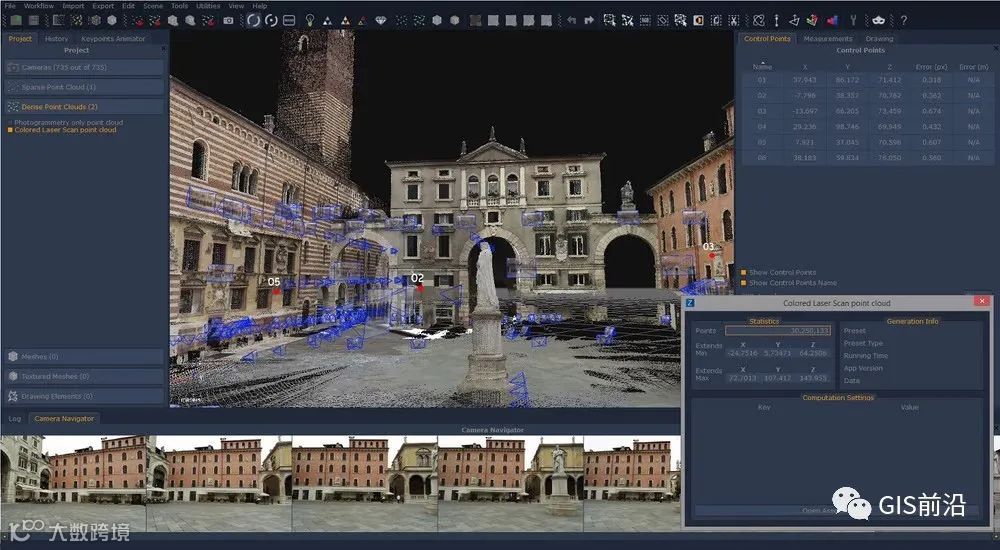
Task: Click the redo arrow icon
Action: tap(589, 20)
